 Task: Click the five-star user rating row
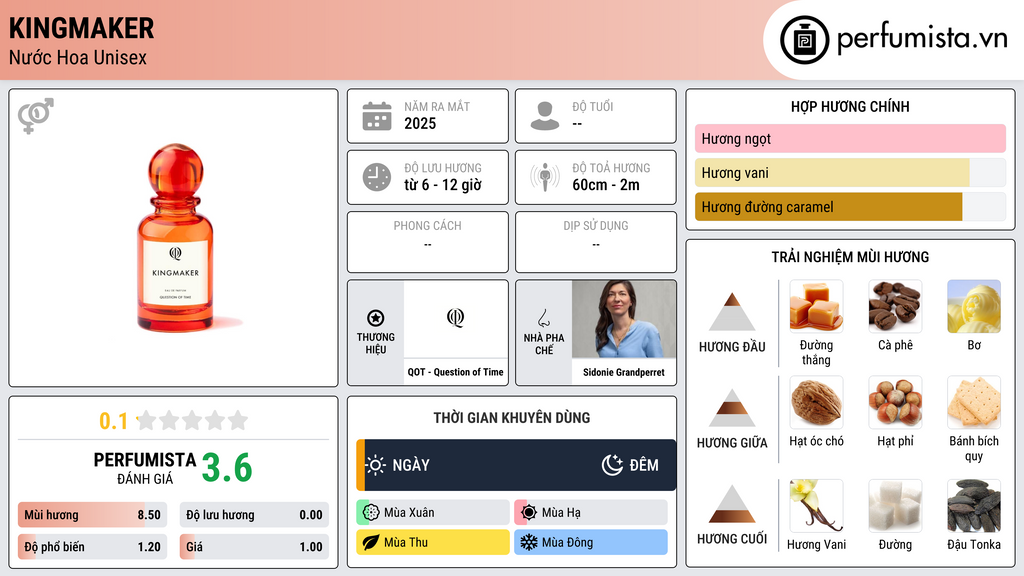[193, 421]
